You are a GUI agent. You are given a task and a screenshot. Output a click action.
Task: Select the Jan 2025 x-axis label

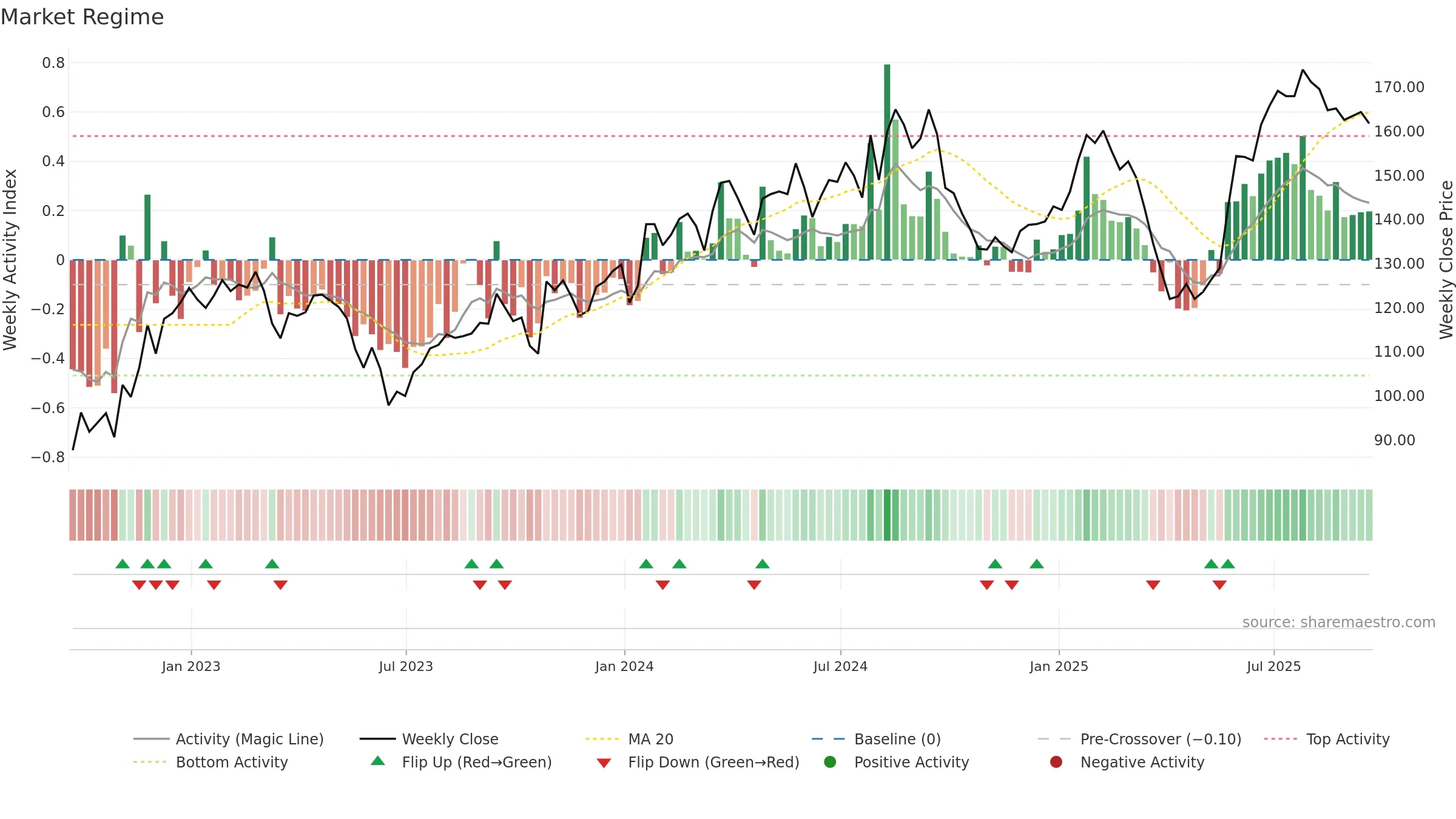coord(1059,666)
